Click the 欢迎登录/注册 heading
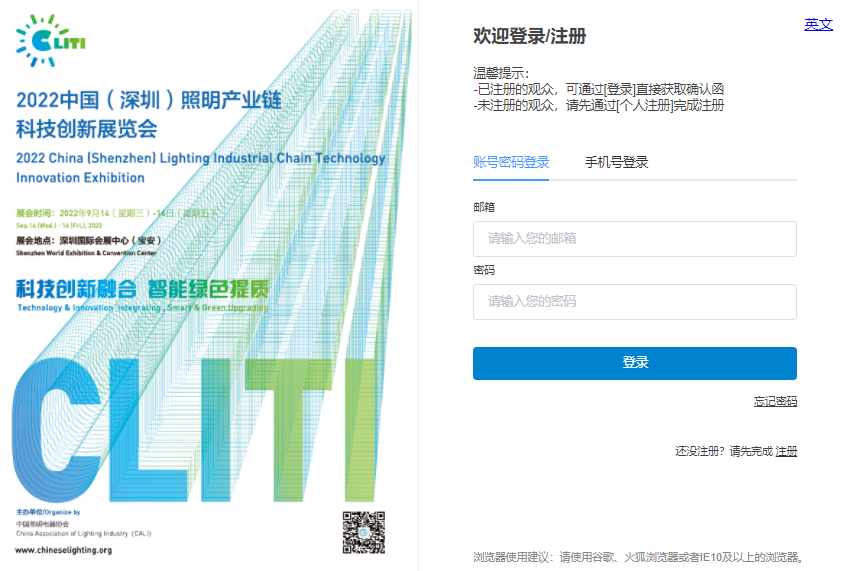This screenshot has height=571, width=842. click(529, 37)
